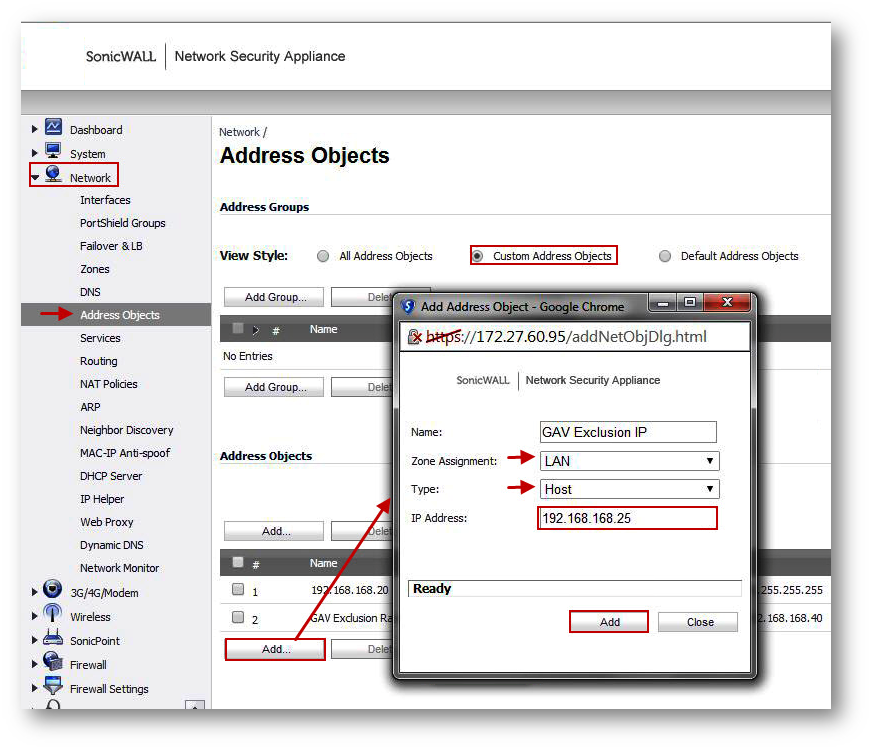This screenshot has height=751, width=873.
Task: Go to Failover & LB
Action: point(111,246)
